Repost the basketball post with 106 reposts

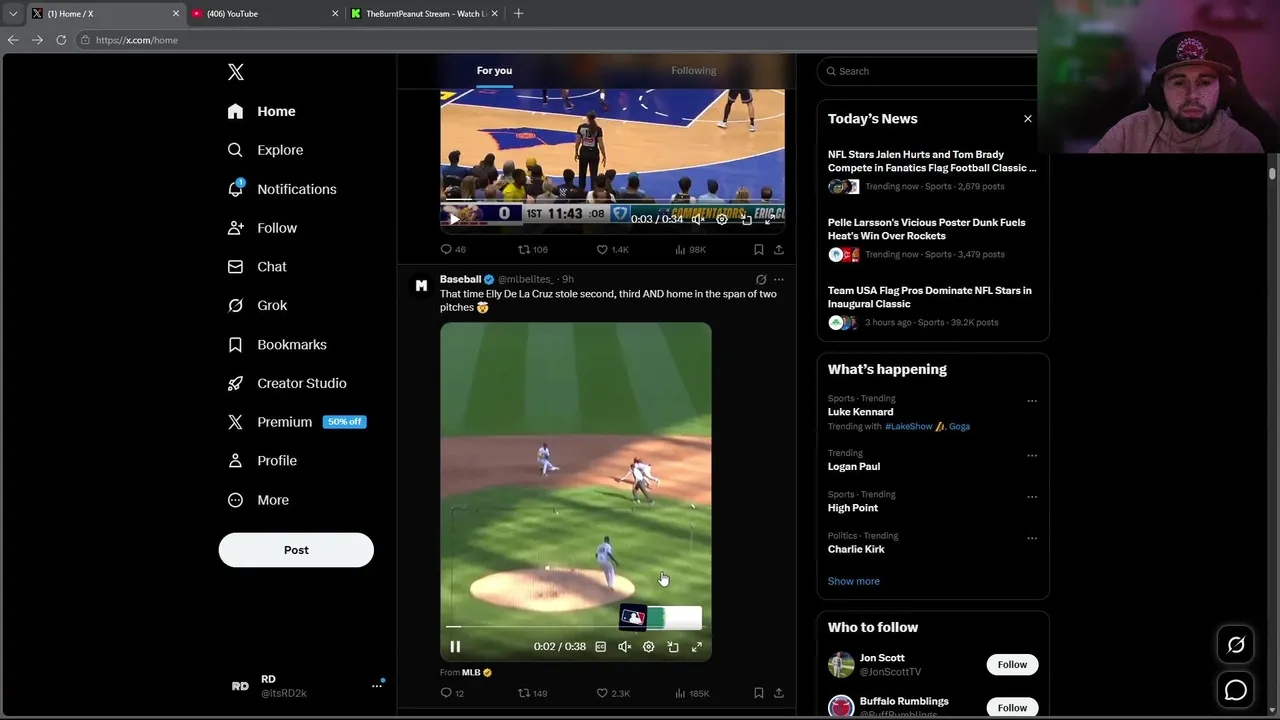532,250
